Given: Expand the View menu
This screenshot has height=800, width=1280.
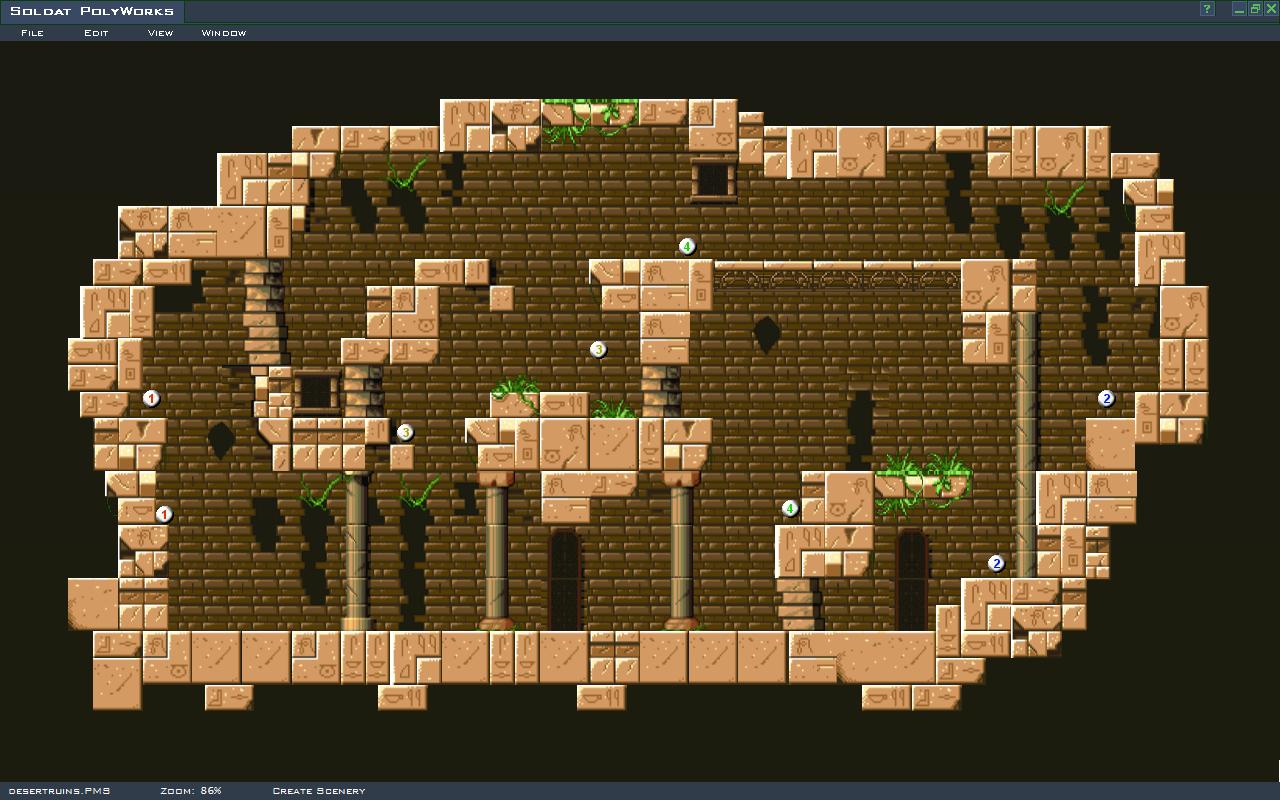Looking at the screenshot, I should point(160,33).
